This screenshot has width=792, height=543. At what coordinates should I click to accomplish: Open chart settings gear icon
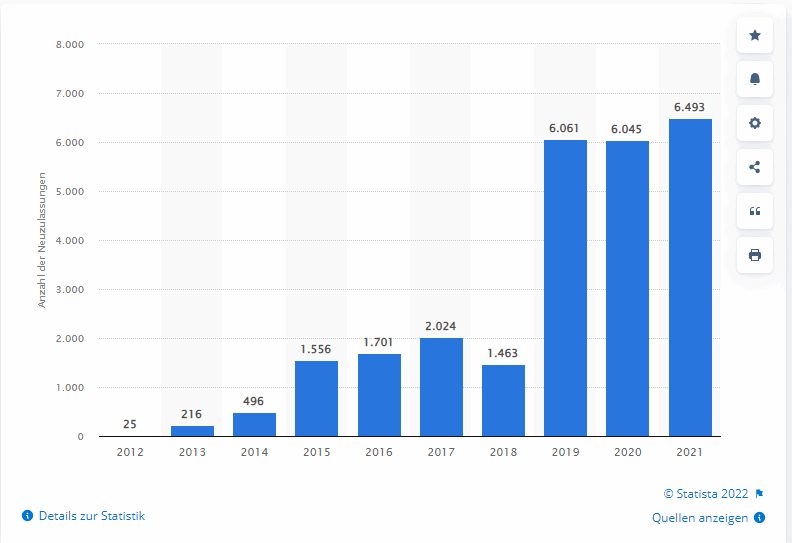pyautogui.click(x=755, y=123)
